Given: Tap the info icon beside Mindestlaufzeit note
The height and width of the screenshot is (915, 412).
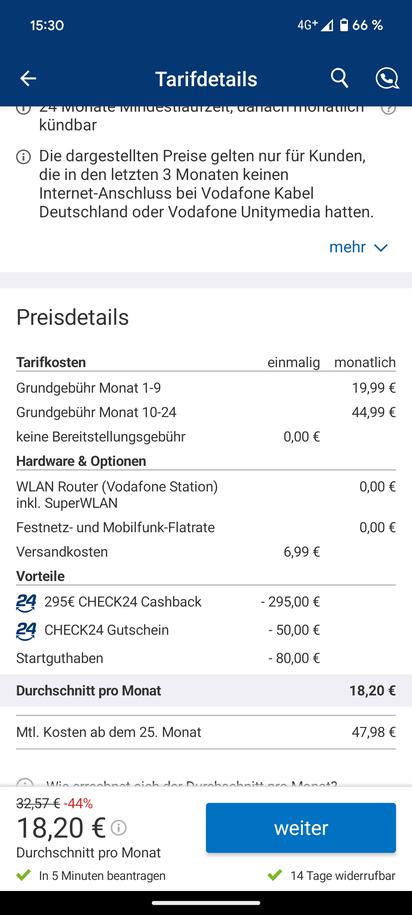Looking at the screenshot, I should tap(23, 109).
